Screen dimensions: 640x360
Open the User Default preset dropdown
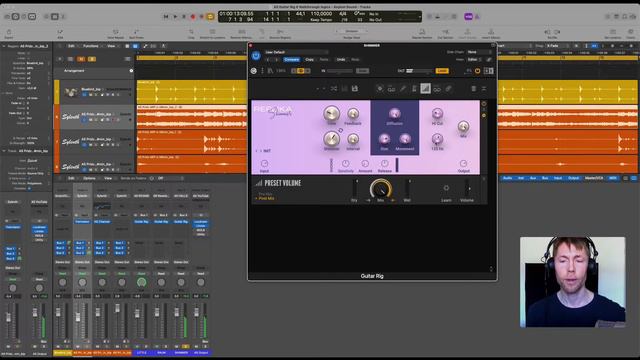(296, 52)
